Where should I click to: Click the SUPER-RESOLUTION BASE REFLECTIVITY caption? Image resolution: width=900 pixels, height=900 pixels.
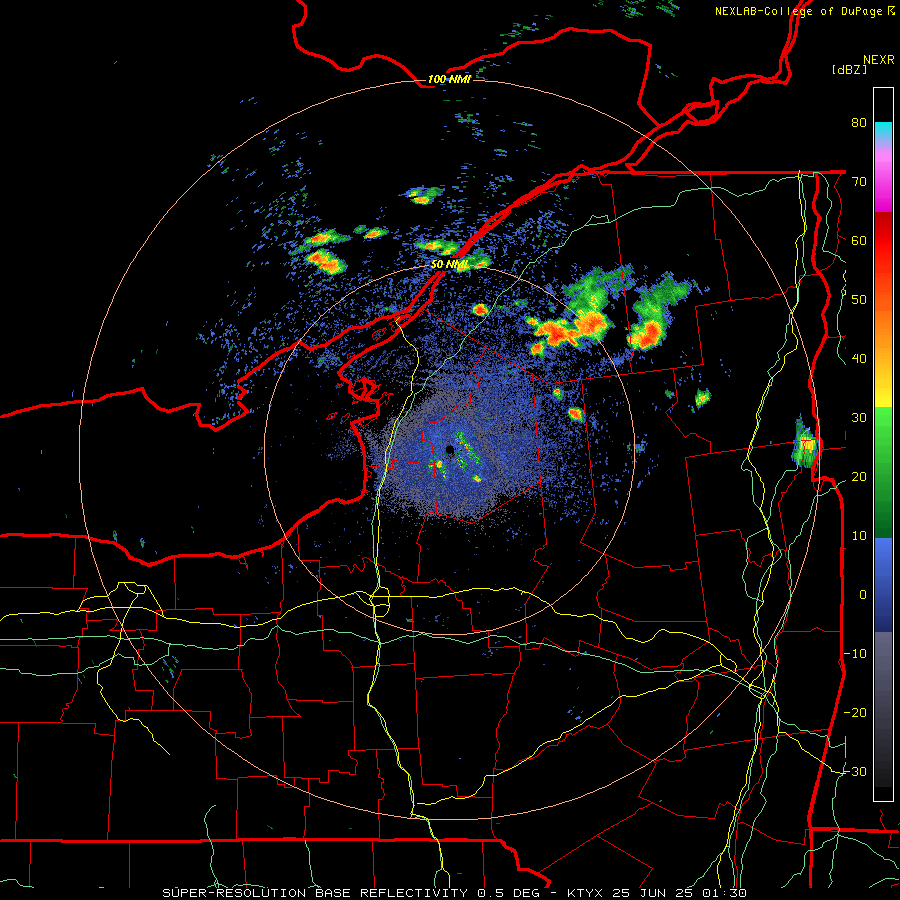315,893
